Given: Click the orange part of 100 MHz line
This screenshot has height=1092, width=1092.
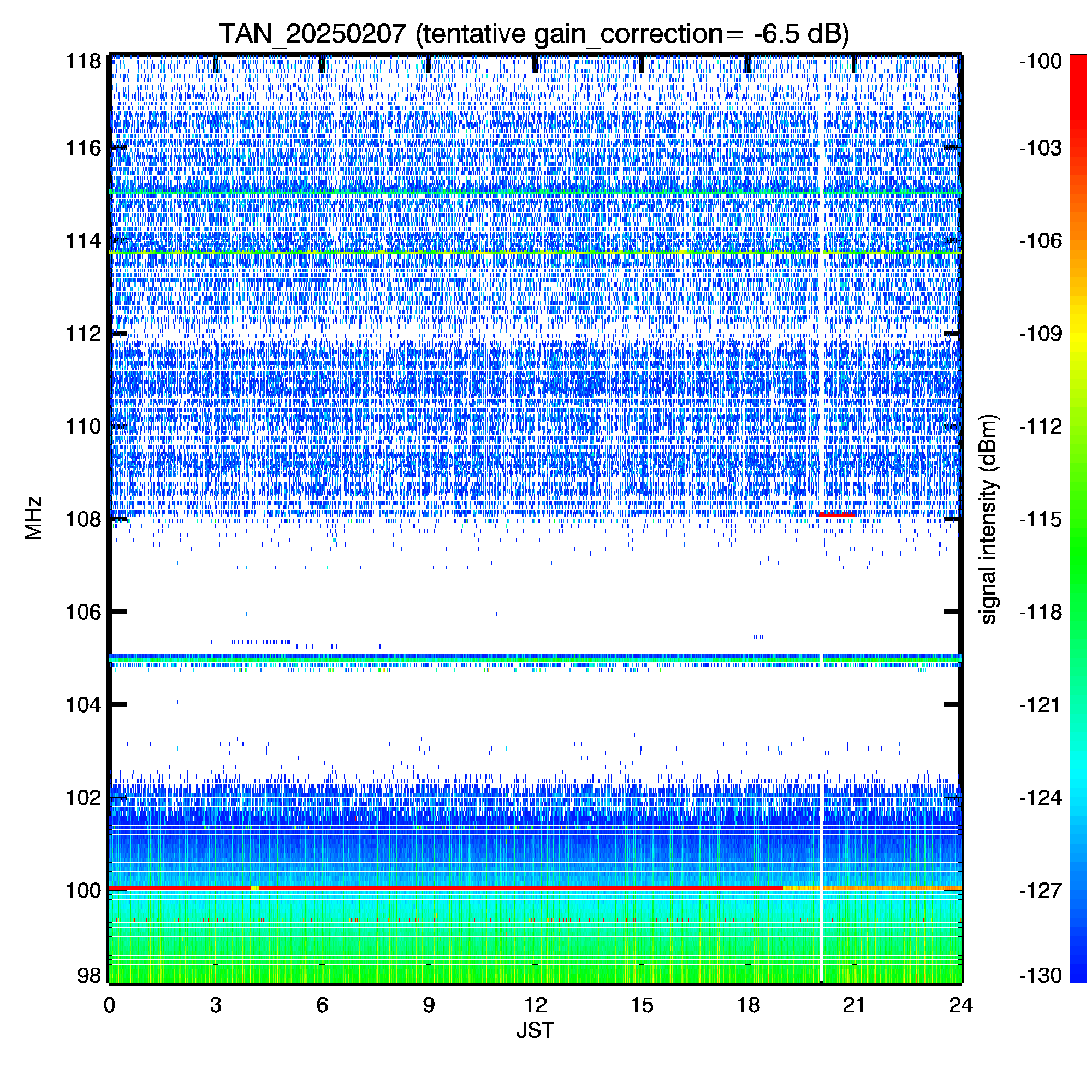Looking at the screenshot, I should 872,888.
